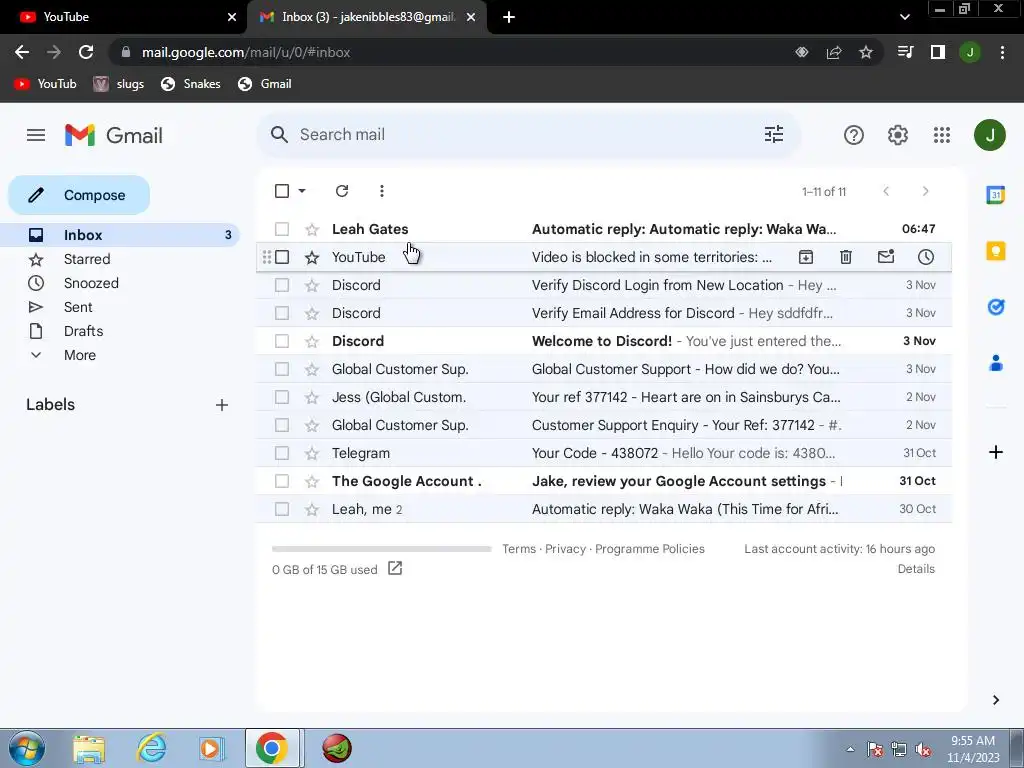This screenshot has width=1024, height=768.
Task: Open the Settings gear icon
Action: 898,135
